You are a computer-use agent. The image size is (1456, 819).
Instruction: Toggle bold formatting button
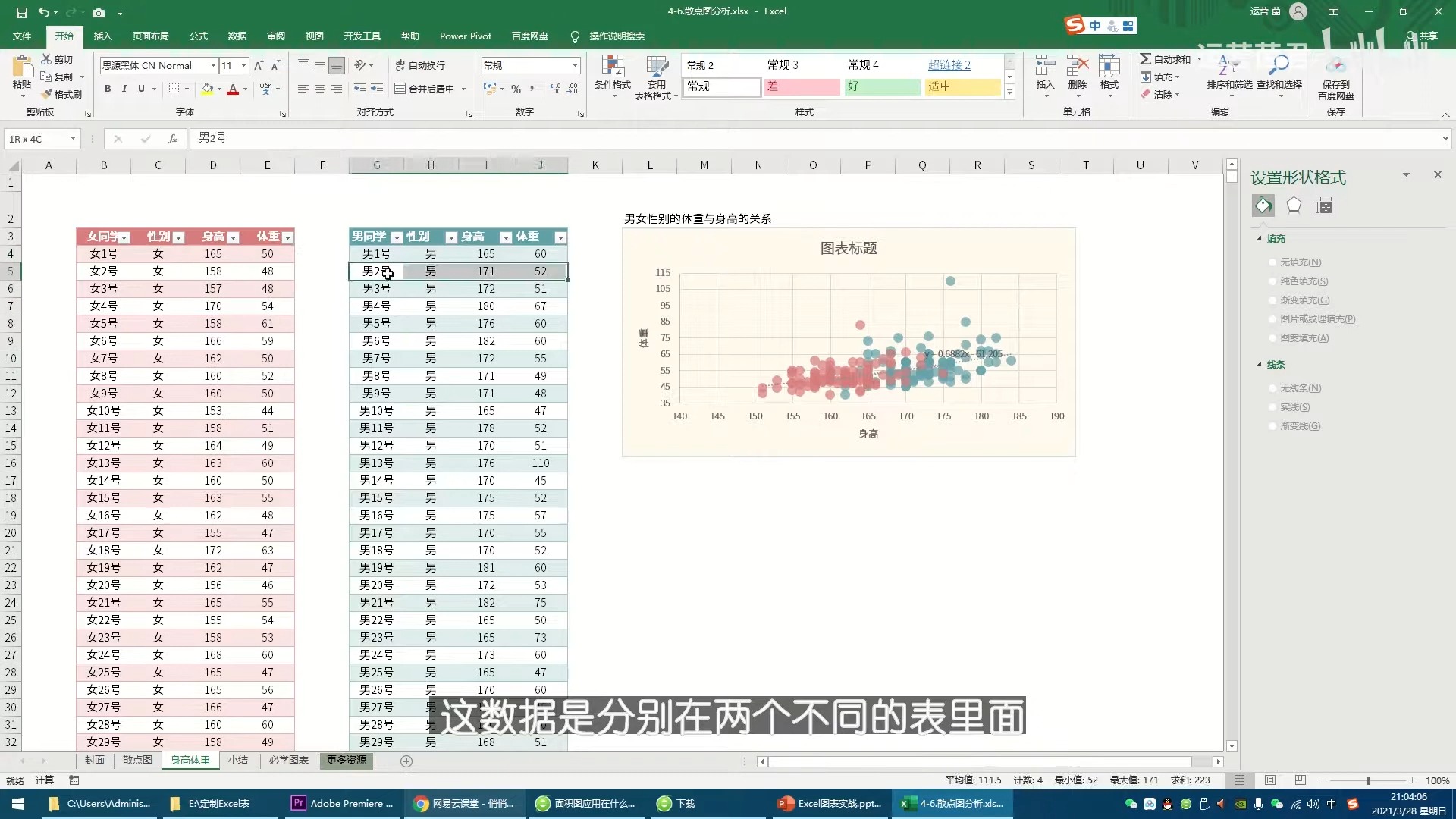[x=108, y=89]
